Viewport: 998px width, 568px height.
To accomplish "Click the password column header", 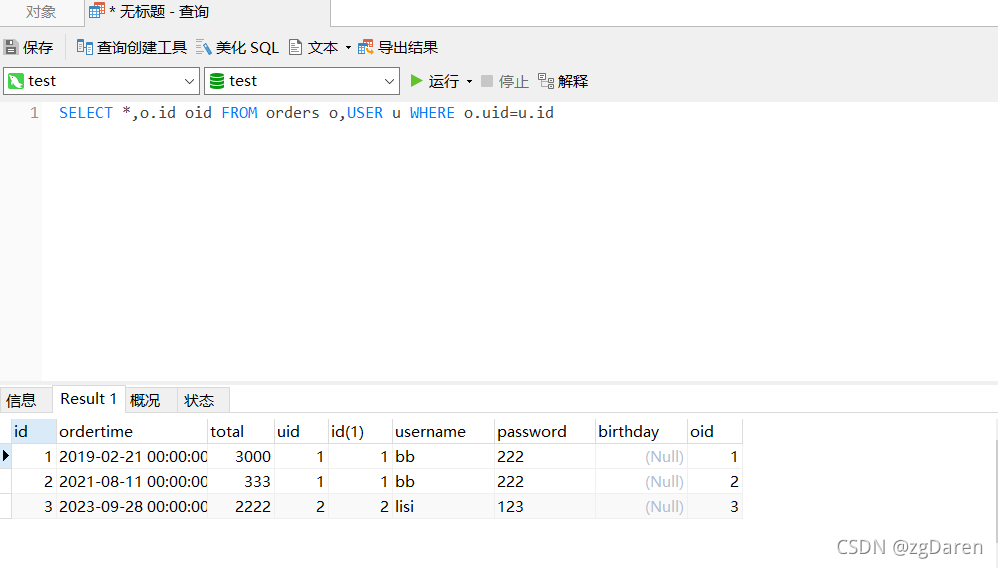I will (x=545, y=431).
